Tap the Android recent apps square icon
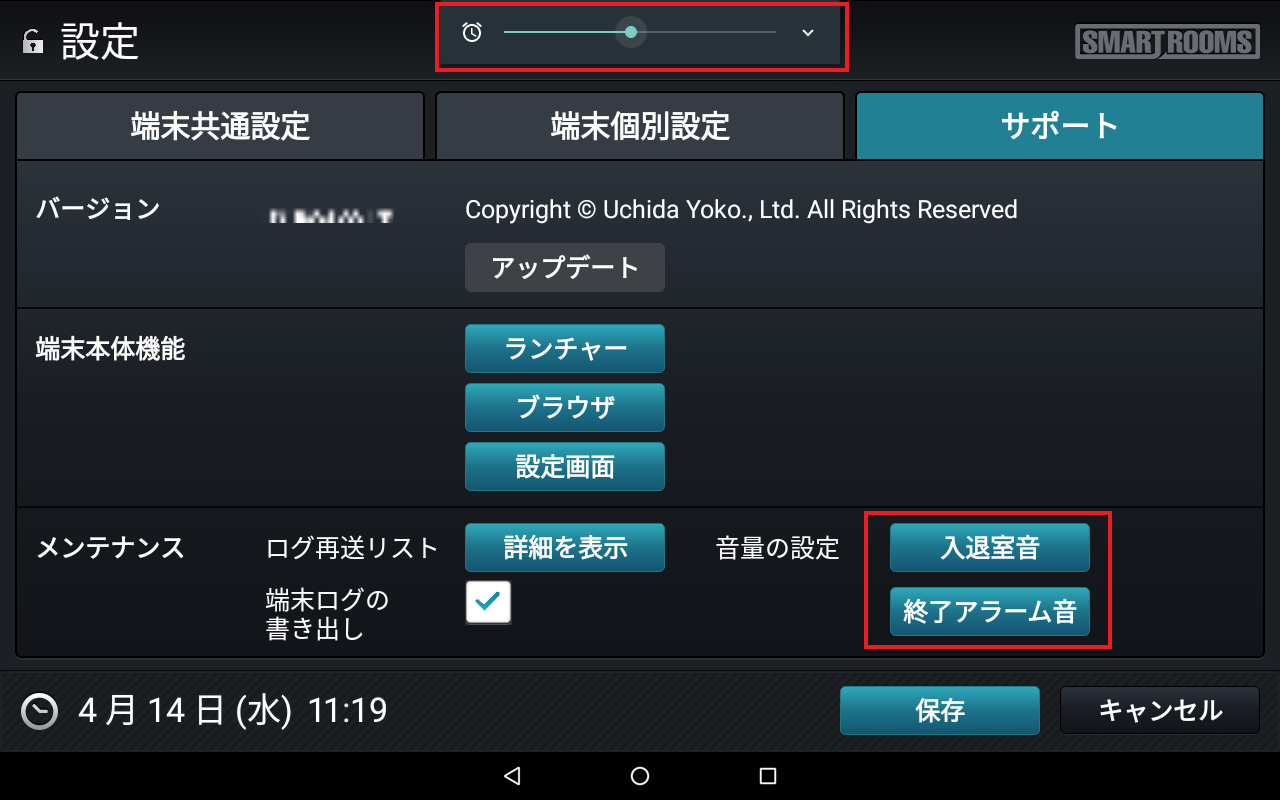 pyautogui.click(x=768, y=776)
